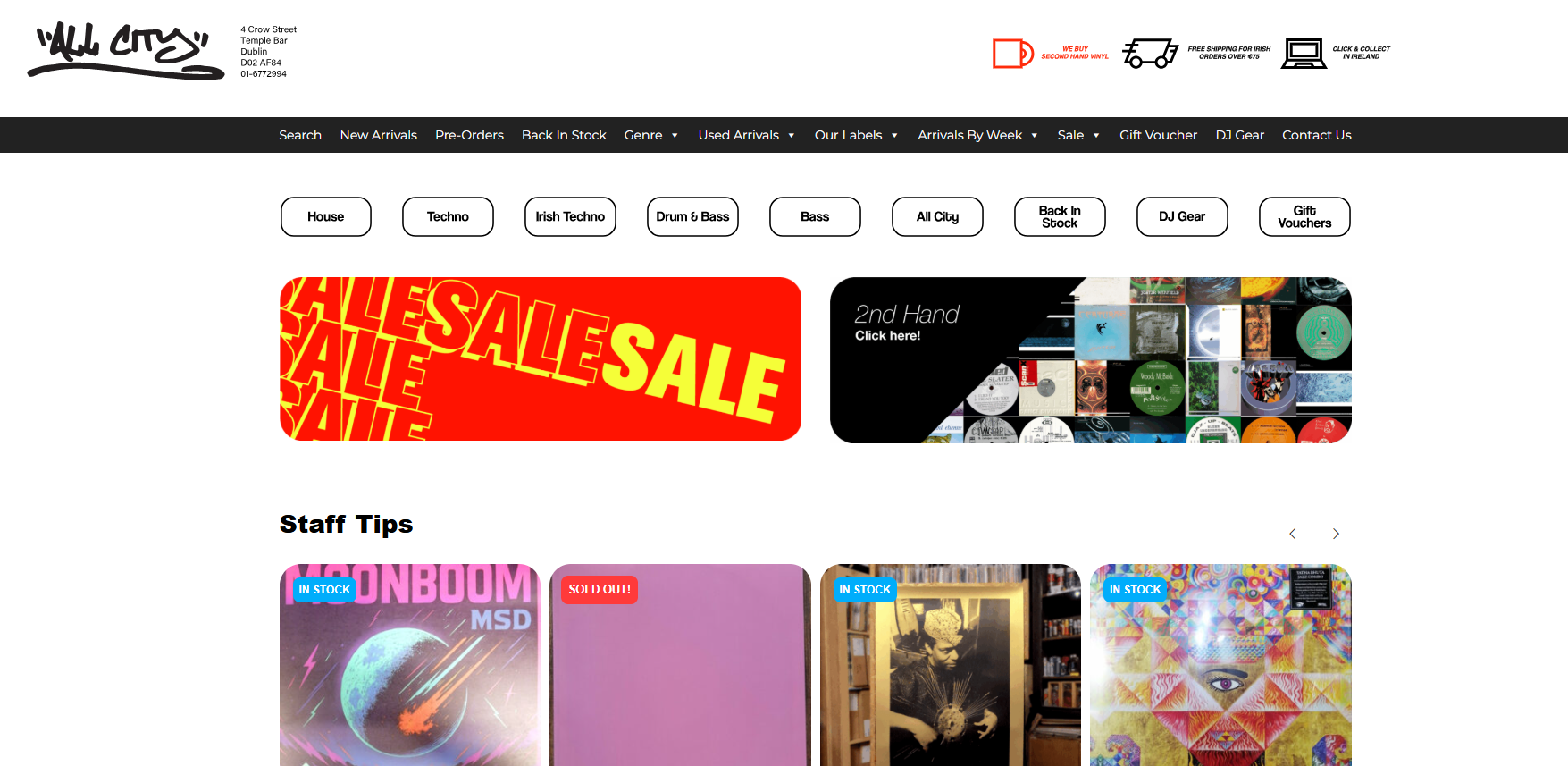Viewport: 1568px width, 766px height.
Task: Click the All City graffiti logo
Action: [x=126, y=51]
